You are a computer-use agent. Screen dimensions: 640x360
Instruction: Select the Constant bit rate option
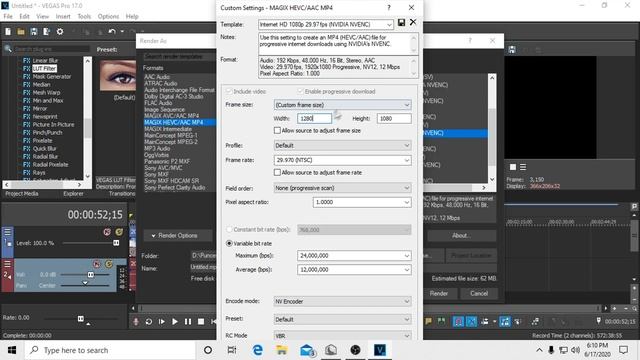click(229, 229)
